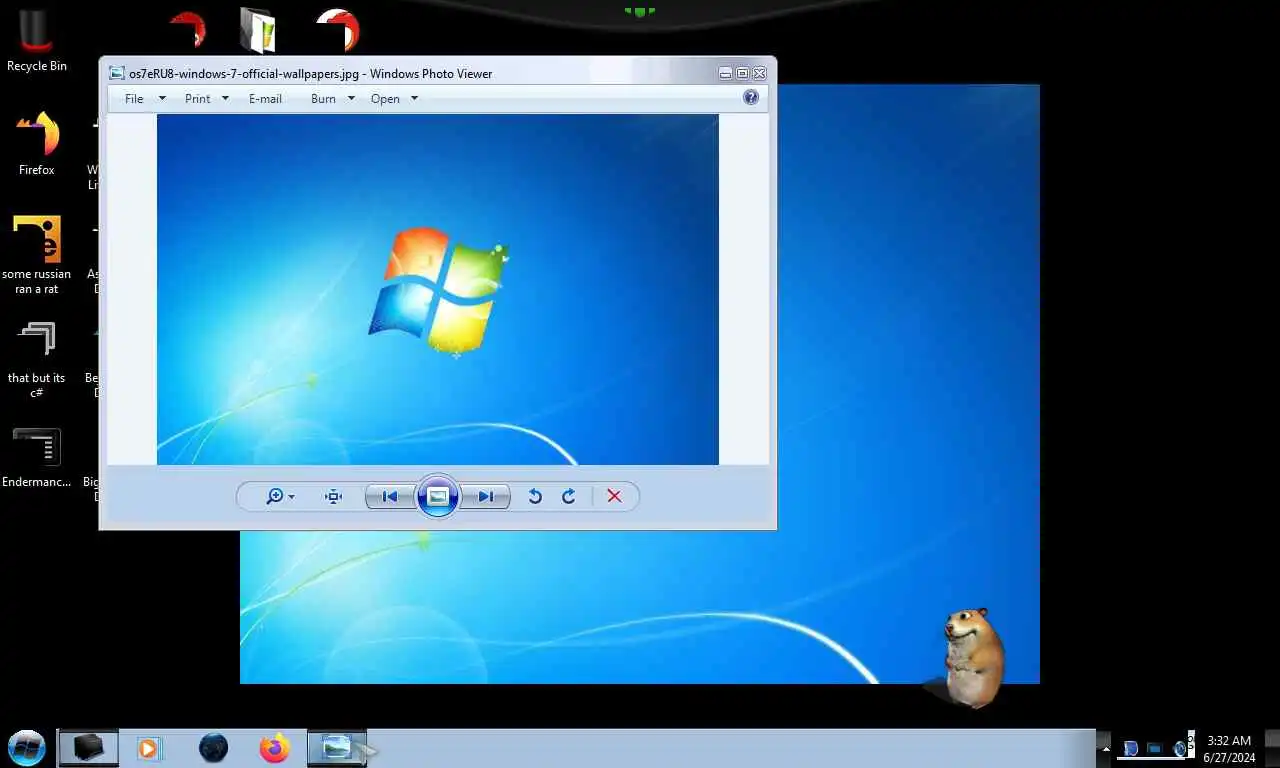Open the orange media player taskbar icon
Screen dimensions: 1280x768
point(149,747)
